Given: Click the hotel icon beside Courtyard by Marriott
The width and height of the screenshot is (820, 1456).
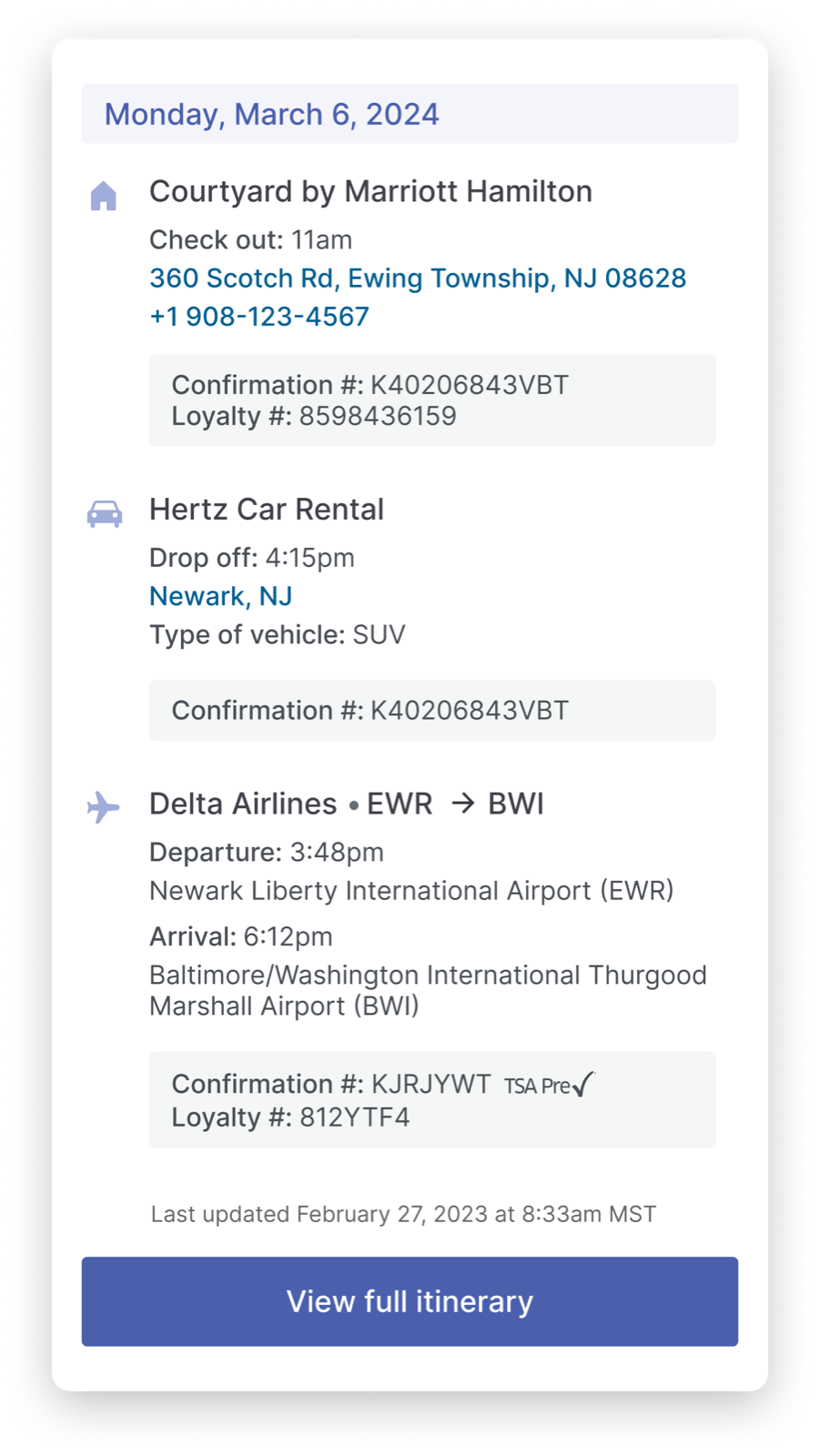Looking at the screenshot, I should (x=106, y=197).
